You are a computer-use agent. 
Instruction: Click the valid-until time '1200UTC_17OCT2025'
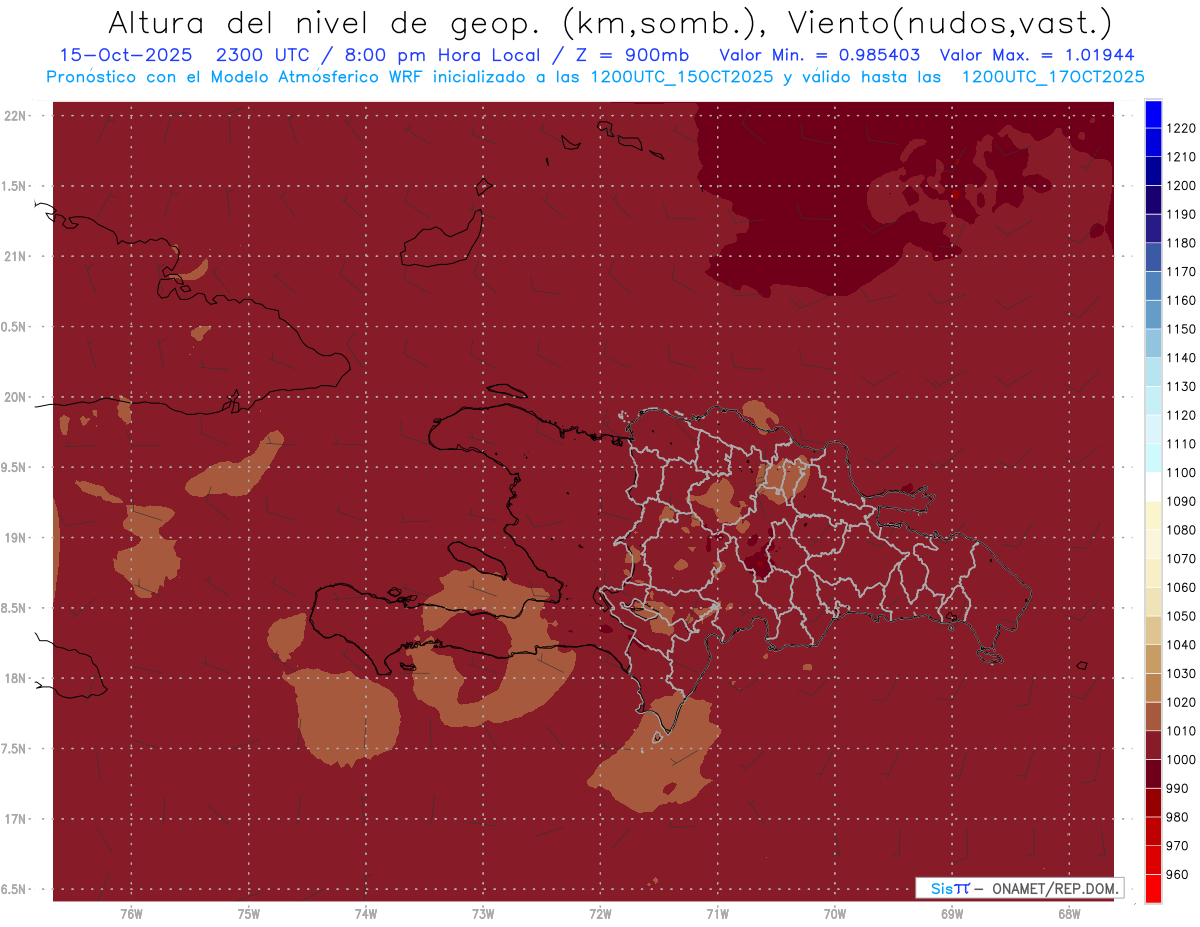click(1053, 77)
